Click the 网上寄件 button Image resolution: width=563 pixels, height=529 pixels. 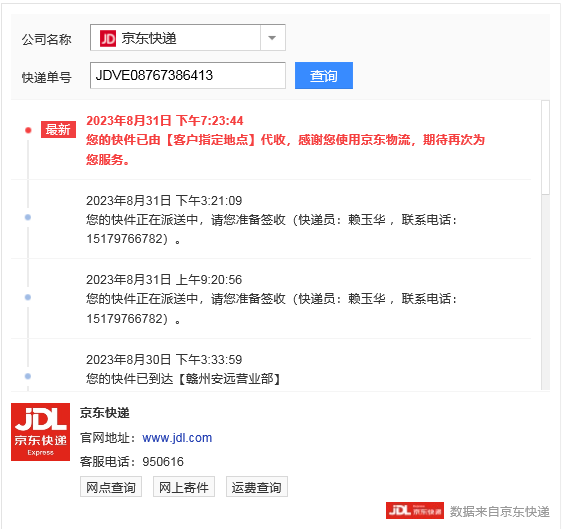[x=184, y=487]
